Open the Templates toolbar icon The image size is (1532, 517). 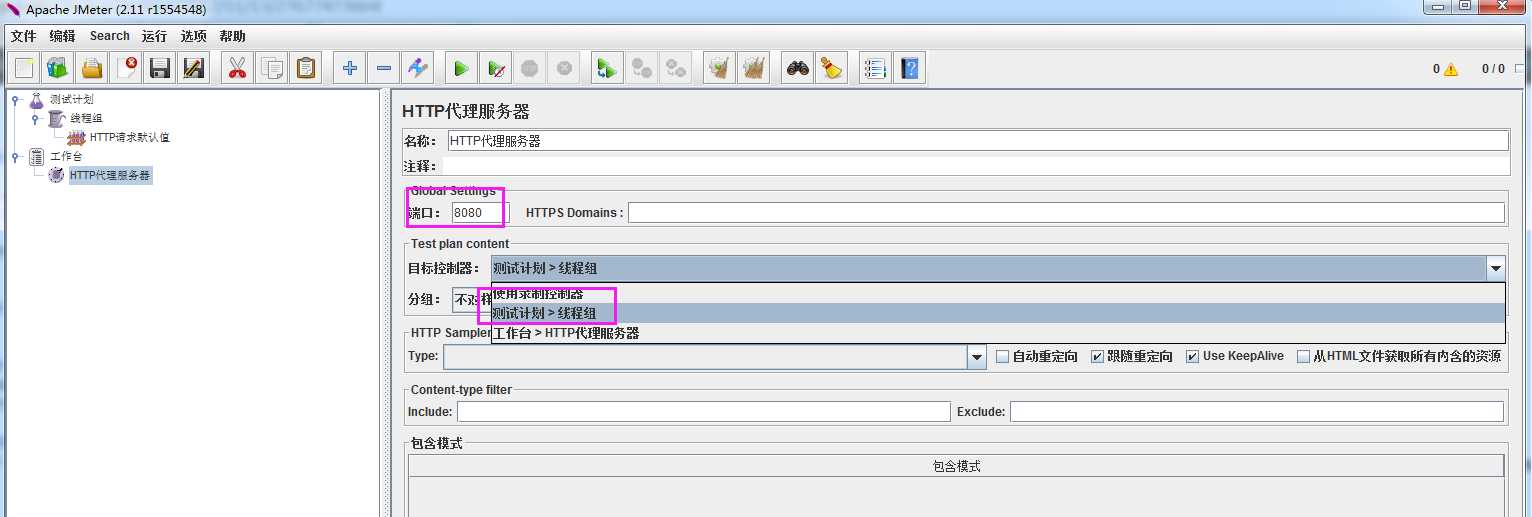(58, 68)
